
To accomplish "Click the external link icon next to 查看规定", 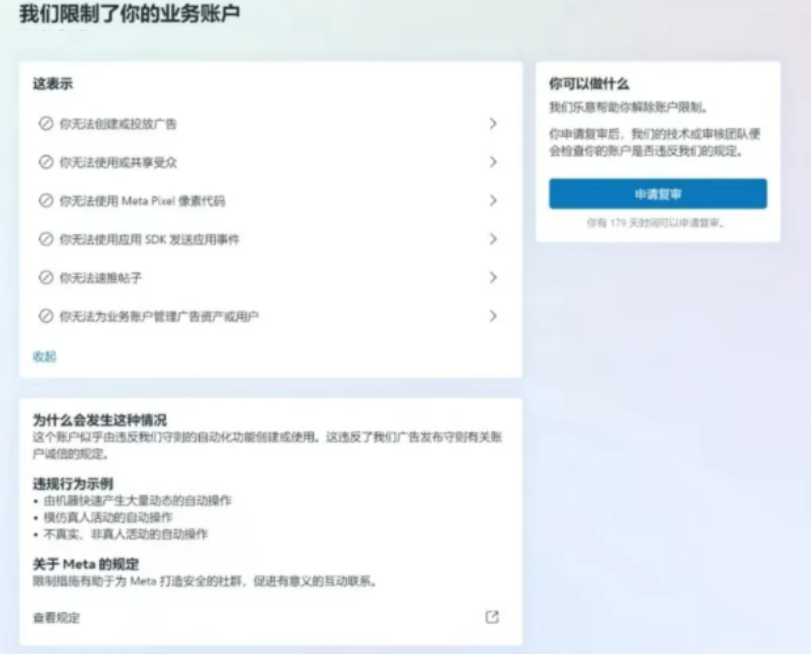I will [x=492, y=617].
